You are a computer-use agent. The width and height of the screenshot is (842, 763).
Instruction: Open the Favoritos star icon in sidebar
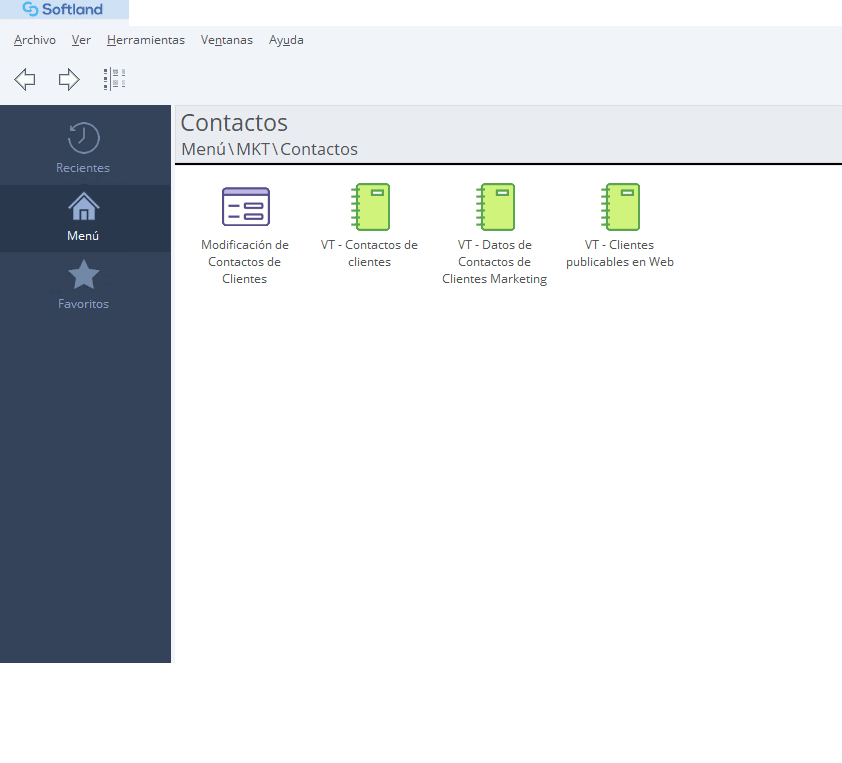[83, 275]
